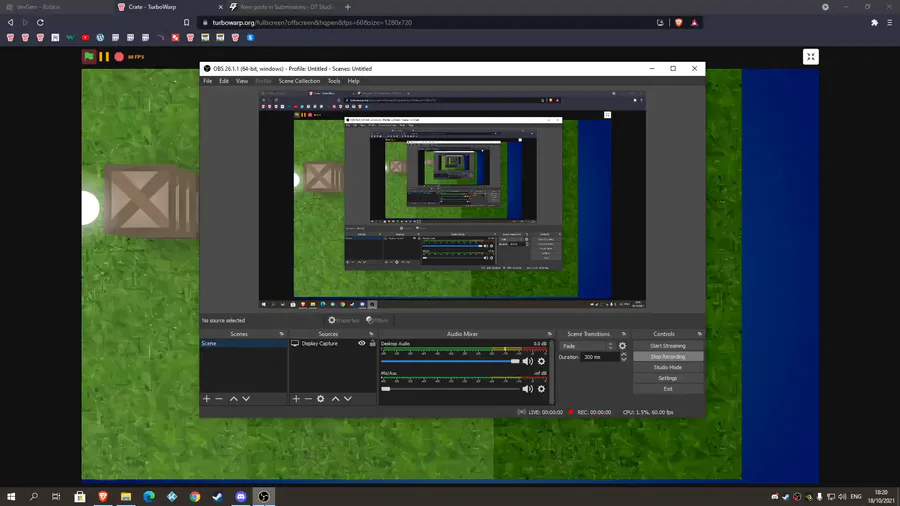The image size is (900, 506).
Task: Open the OBS Edit menu
Action: (224, 81)
